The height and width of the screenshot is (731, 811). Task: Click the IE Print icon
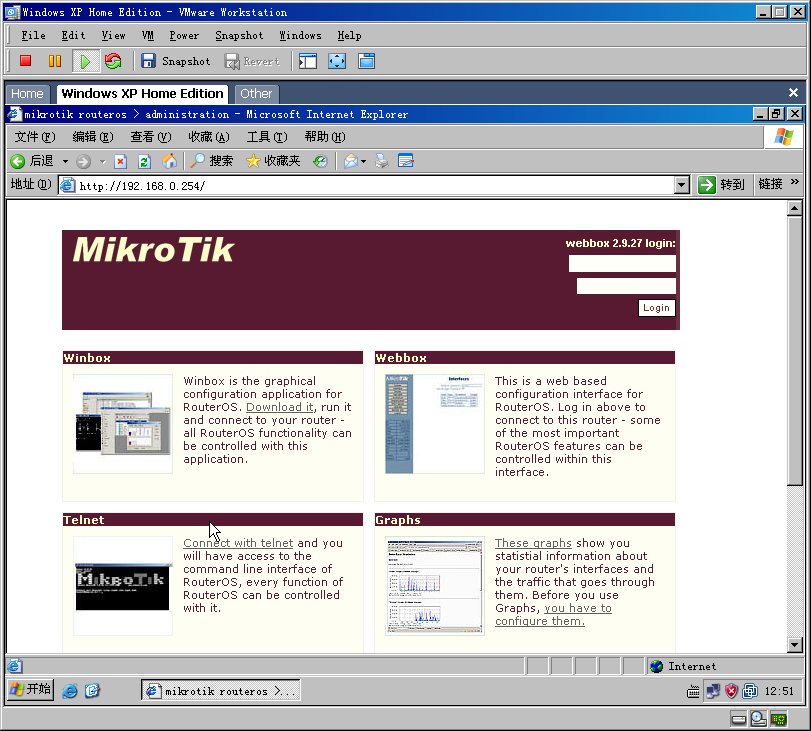[x=382, y=161]
